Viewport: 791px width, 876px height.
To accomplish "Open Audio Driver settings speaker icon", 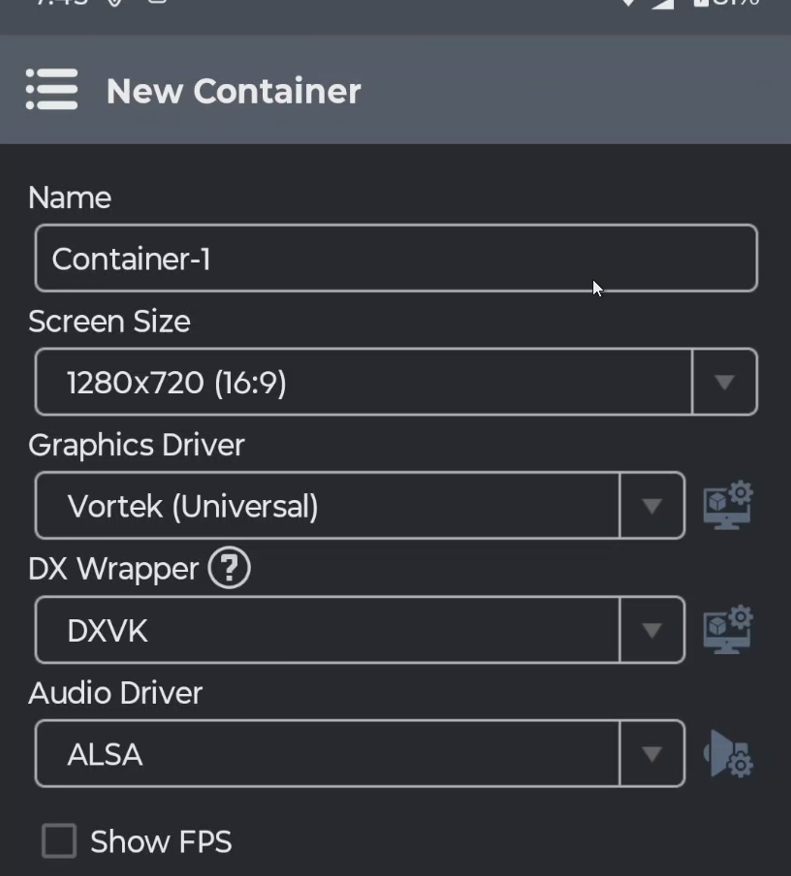I will pyautogui.click(x=728, y=754).
